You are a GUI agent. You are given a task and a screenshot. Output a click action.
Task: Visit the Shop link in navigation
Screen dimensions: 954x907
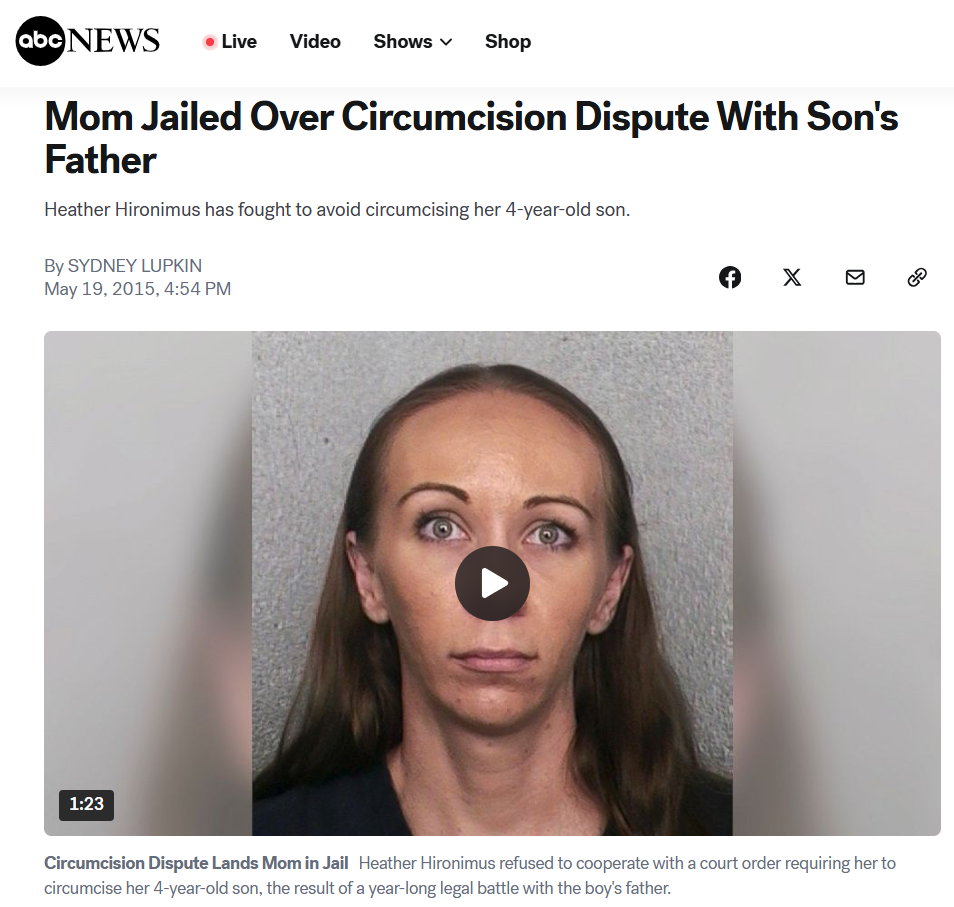tap(508, 41)
